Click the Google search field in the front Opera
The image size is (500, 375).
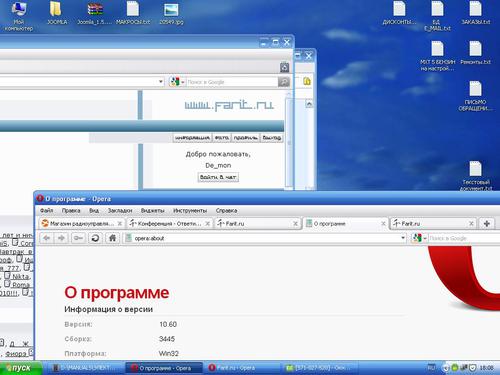coord(464,238)
